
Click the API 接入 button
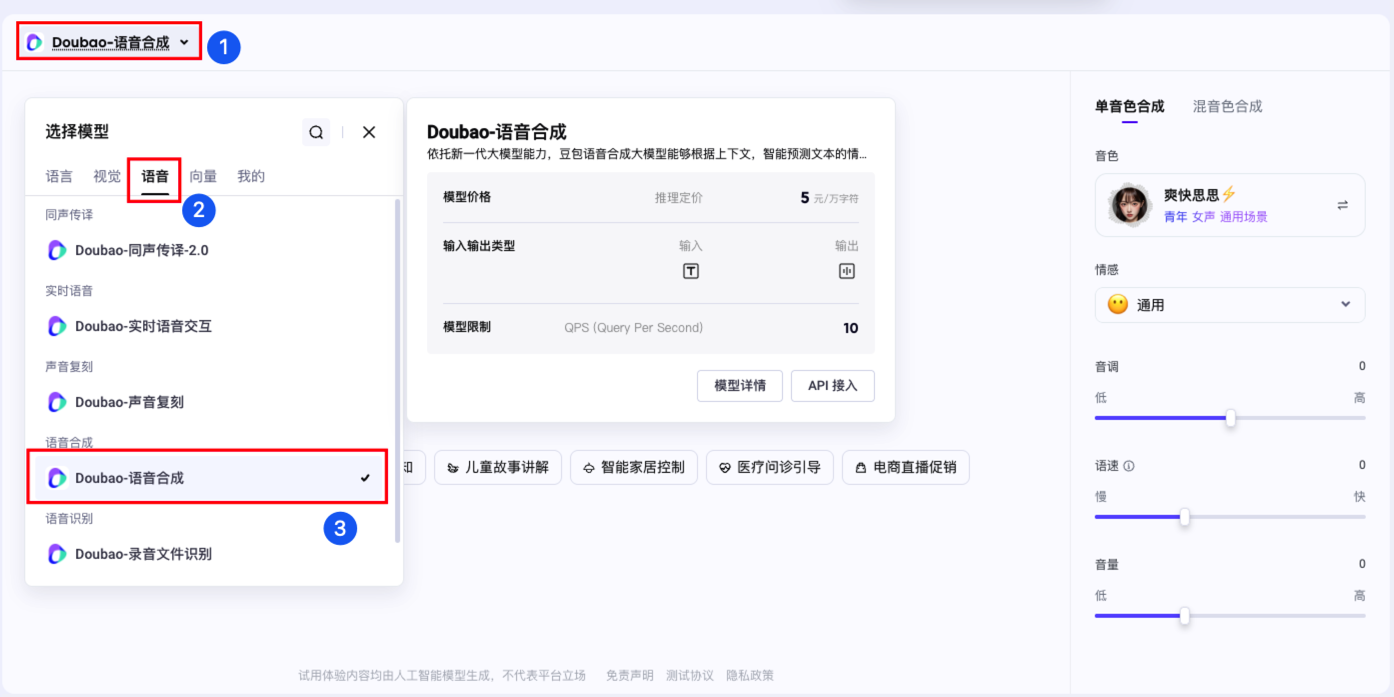pyautogui.click(x=833, y=385)
